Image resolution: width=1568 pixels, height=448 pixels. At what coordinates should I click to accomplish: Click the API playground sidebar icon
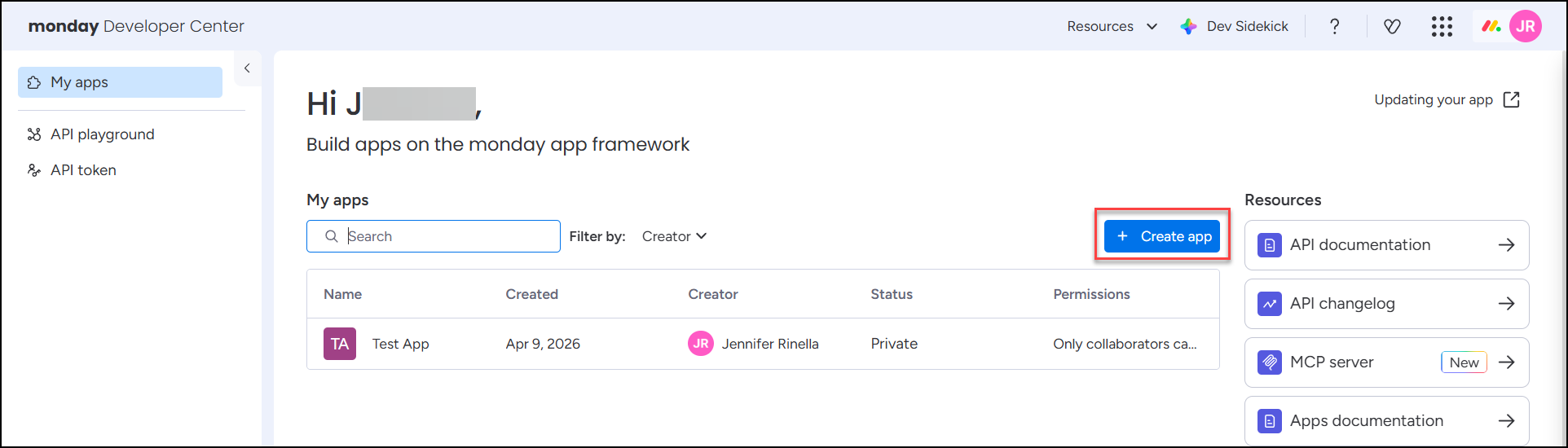point(34,134)
